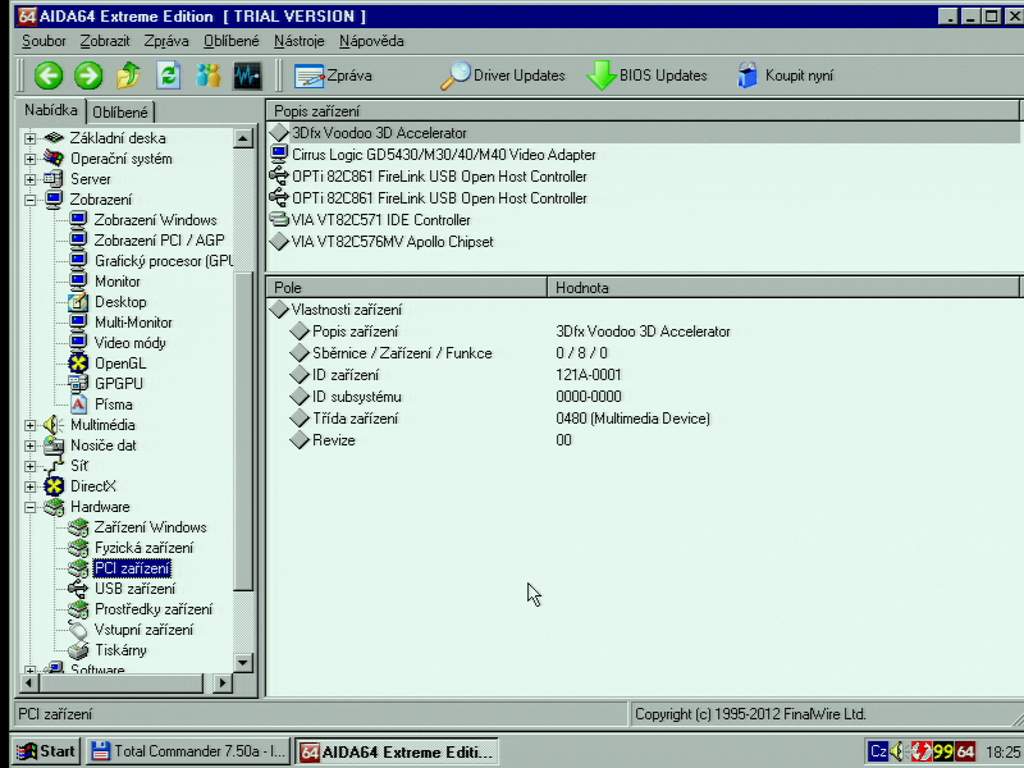Open the Zpráva report wizard
Image resolution: width=1024 pixels, height=768 pixels.
[x=333, y=76]
